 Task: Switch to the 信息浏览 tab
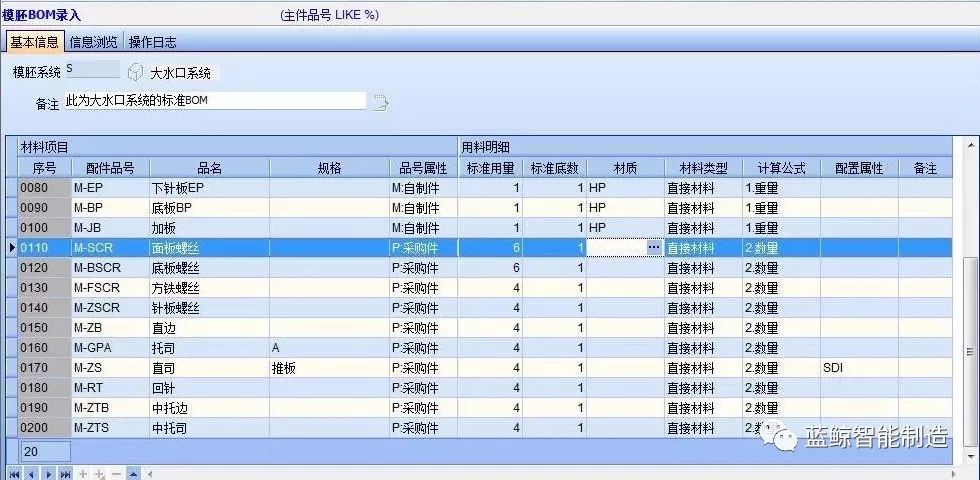tap(94, 42)
